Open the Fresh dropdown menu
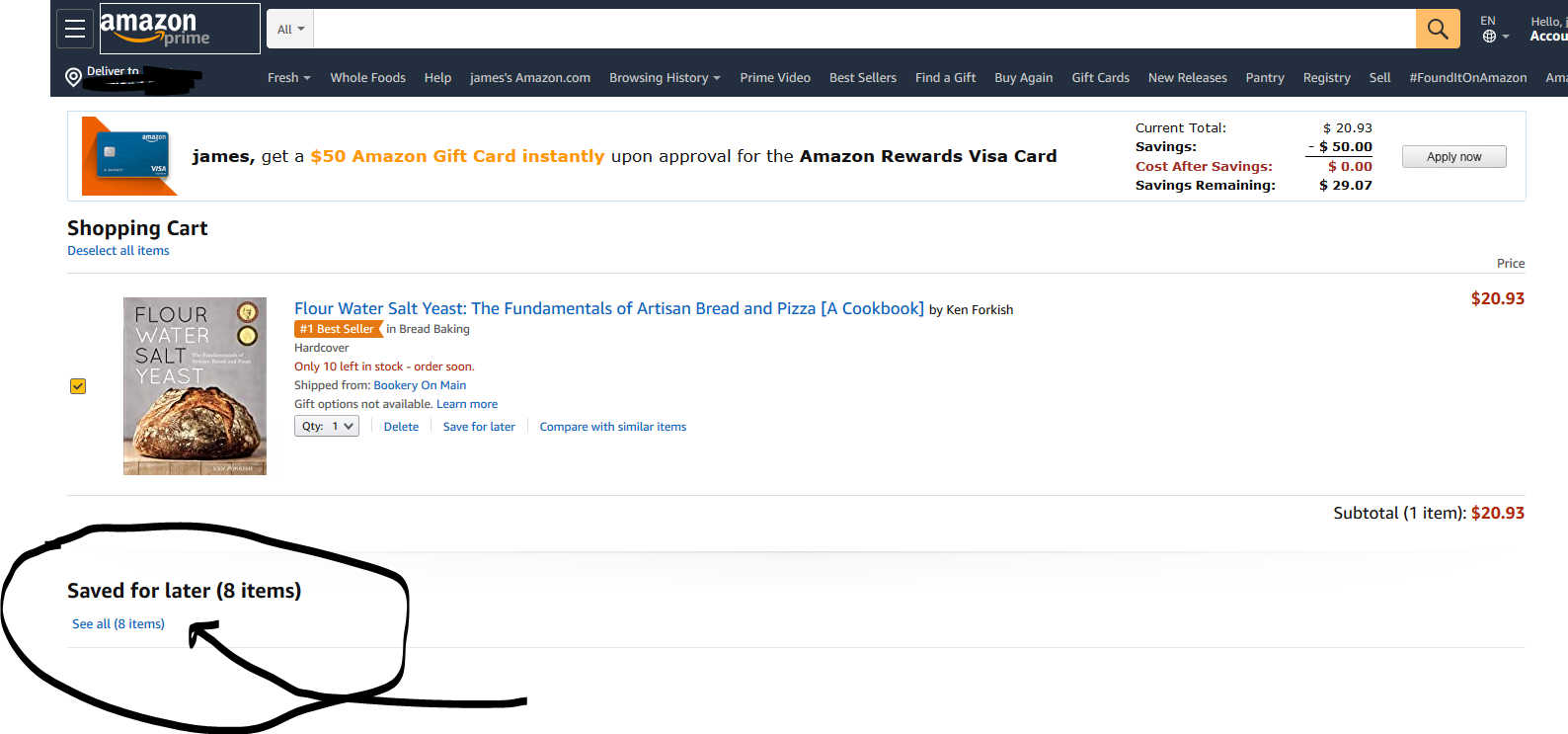Image resolution: width=1568 pixels, height=734 pixels. click(288, 78)
